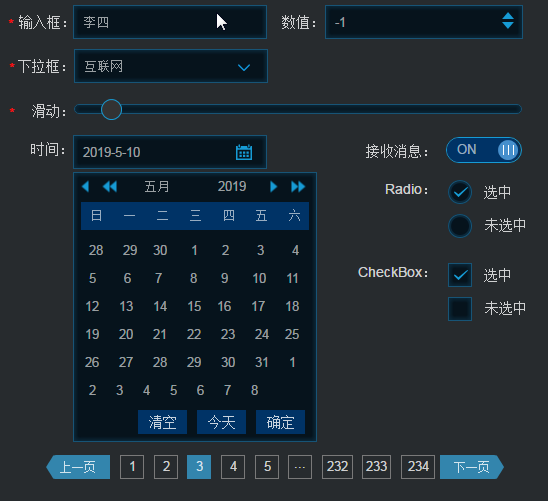
Task: Jump forward a year with double right arrow
Action: click(x=298, y=187)
